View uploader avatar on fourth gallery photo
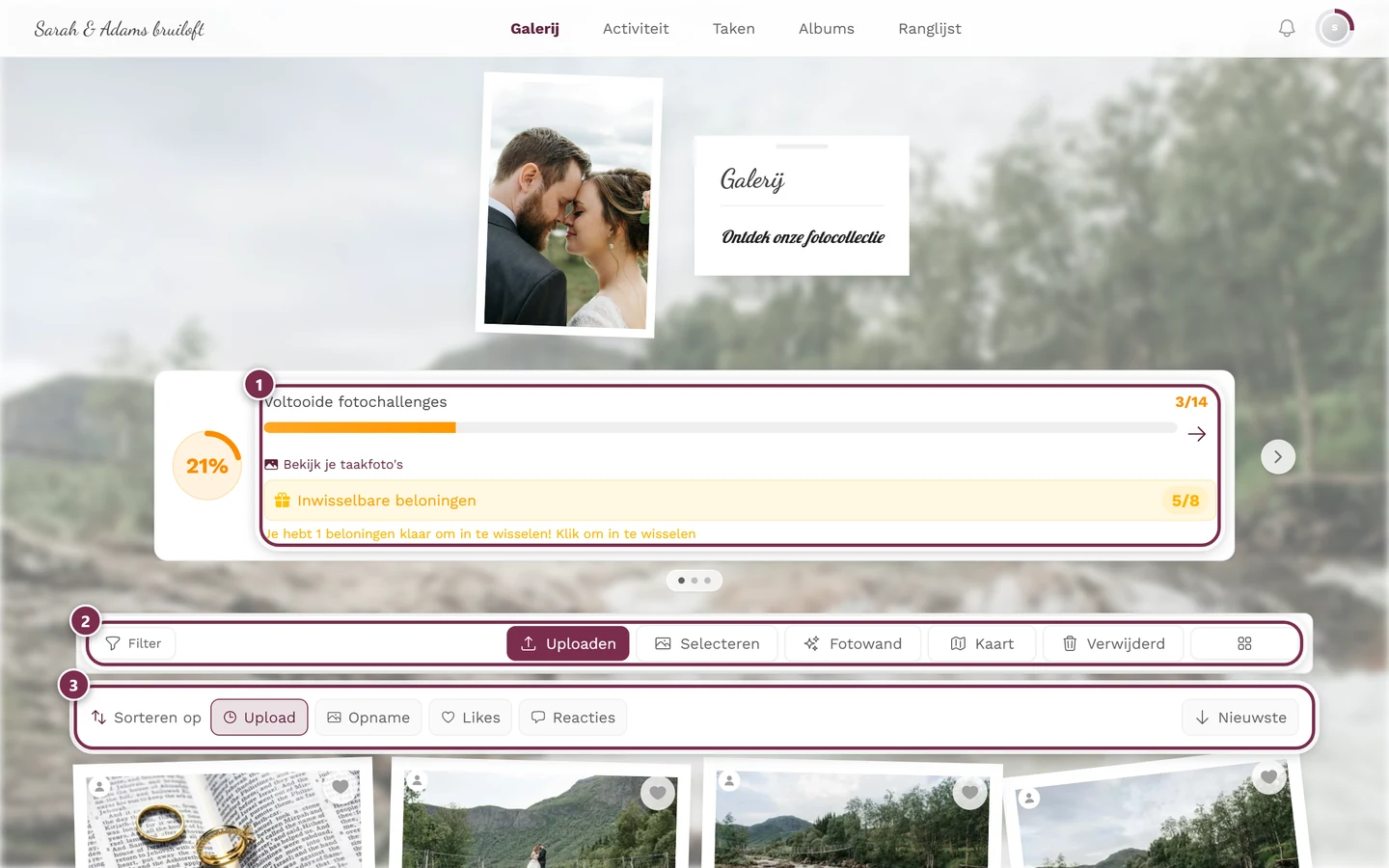 [1029, 798]
